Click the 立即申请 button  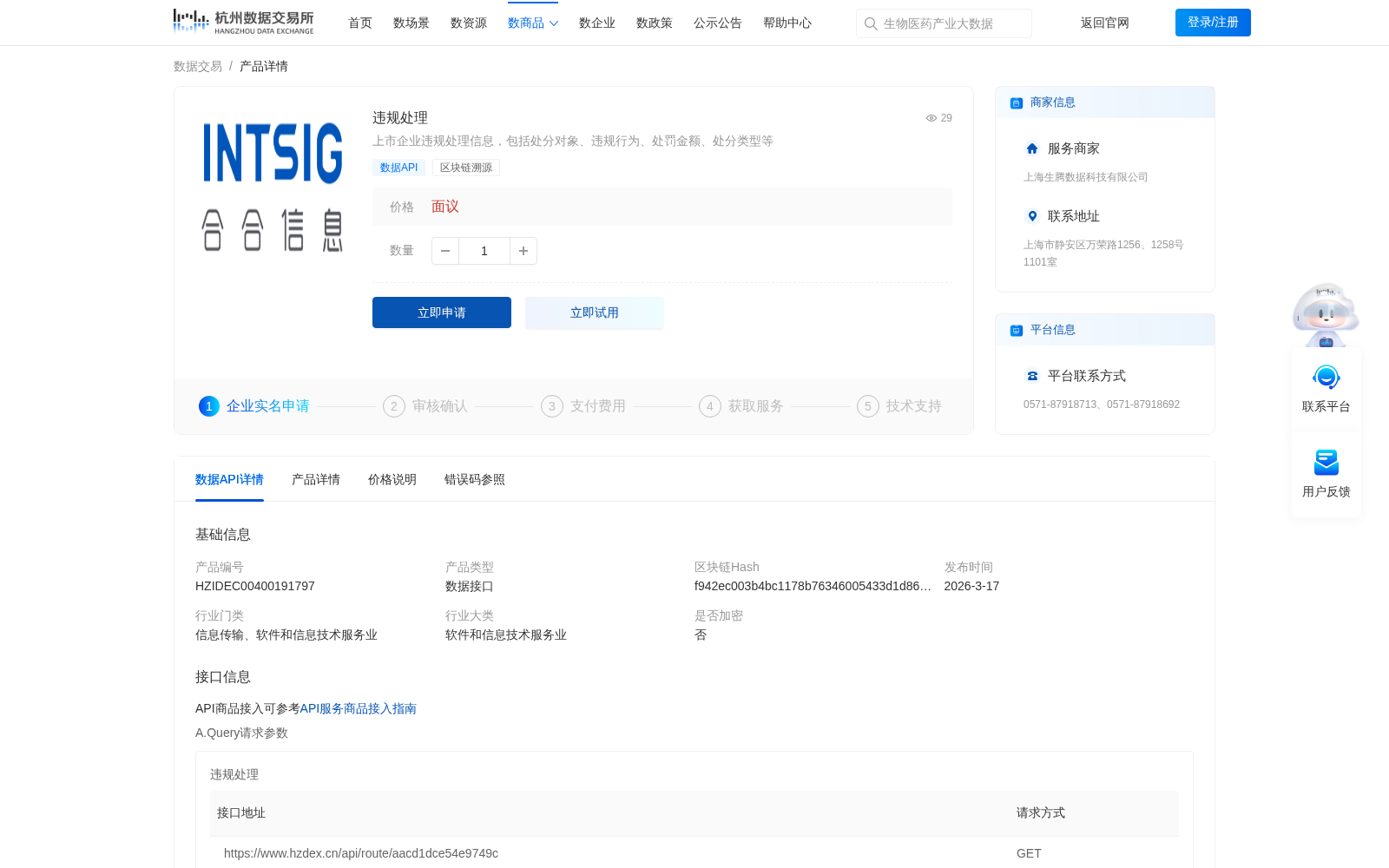tap(442, 312)
